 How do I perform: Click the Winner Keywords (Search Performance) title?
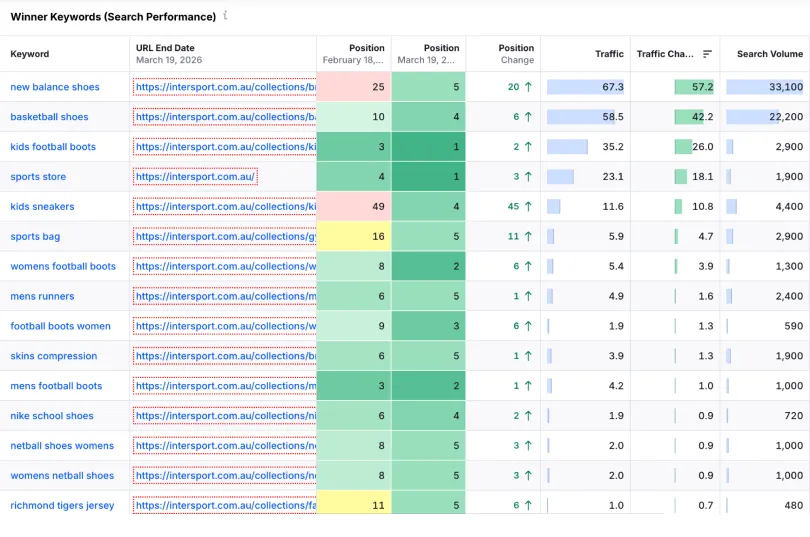(113, 17)
